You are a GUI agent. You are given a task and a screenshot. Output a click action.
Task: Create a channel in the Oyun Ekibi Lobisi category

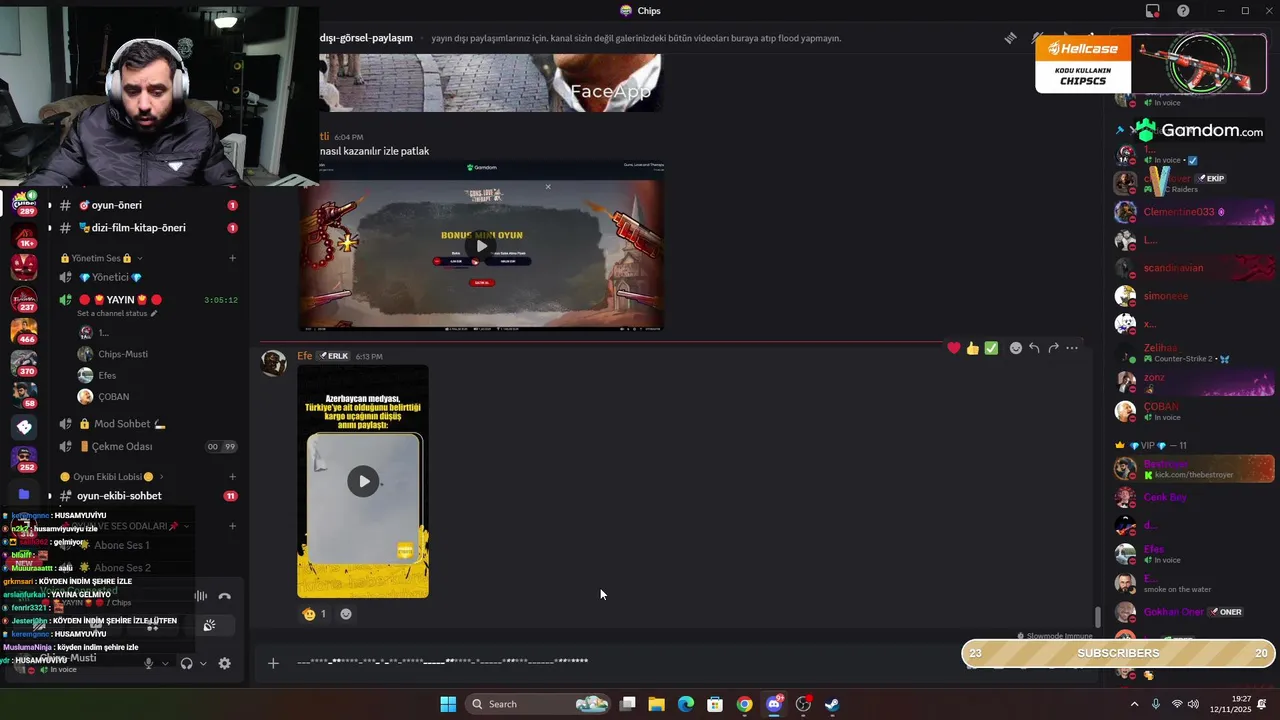point(232,477)
